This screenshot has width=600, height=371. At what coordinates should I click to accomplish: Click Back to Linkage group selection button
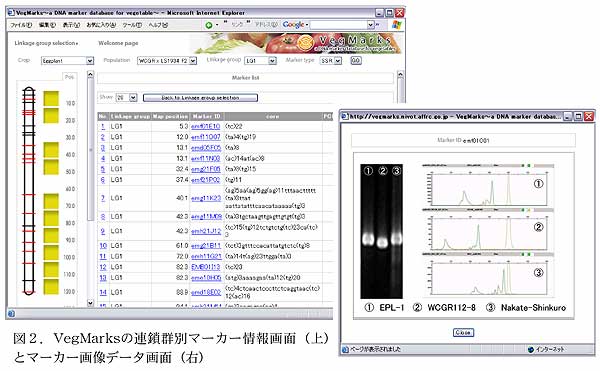pyautogui.click(x=200, y=98)
